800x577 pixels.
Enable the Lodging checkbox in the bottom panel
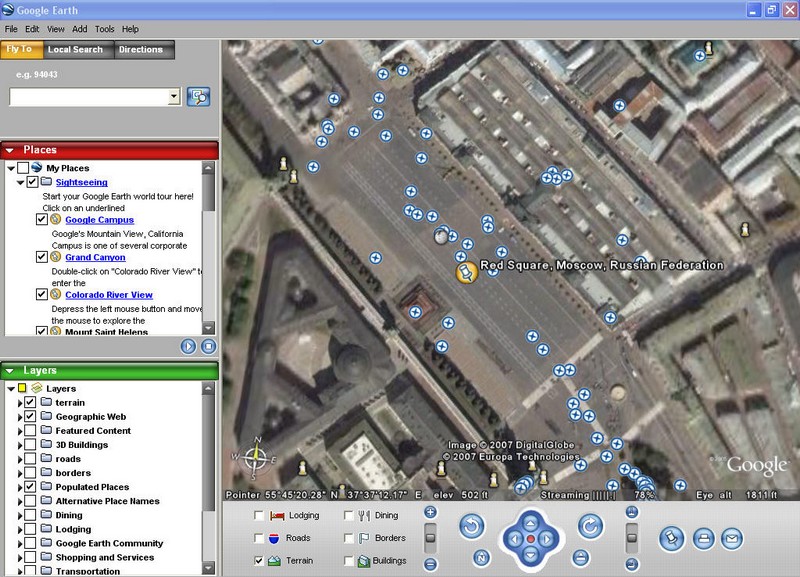tap(259, 516)
